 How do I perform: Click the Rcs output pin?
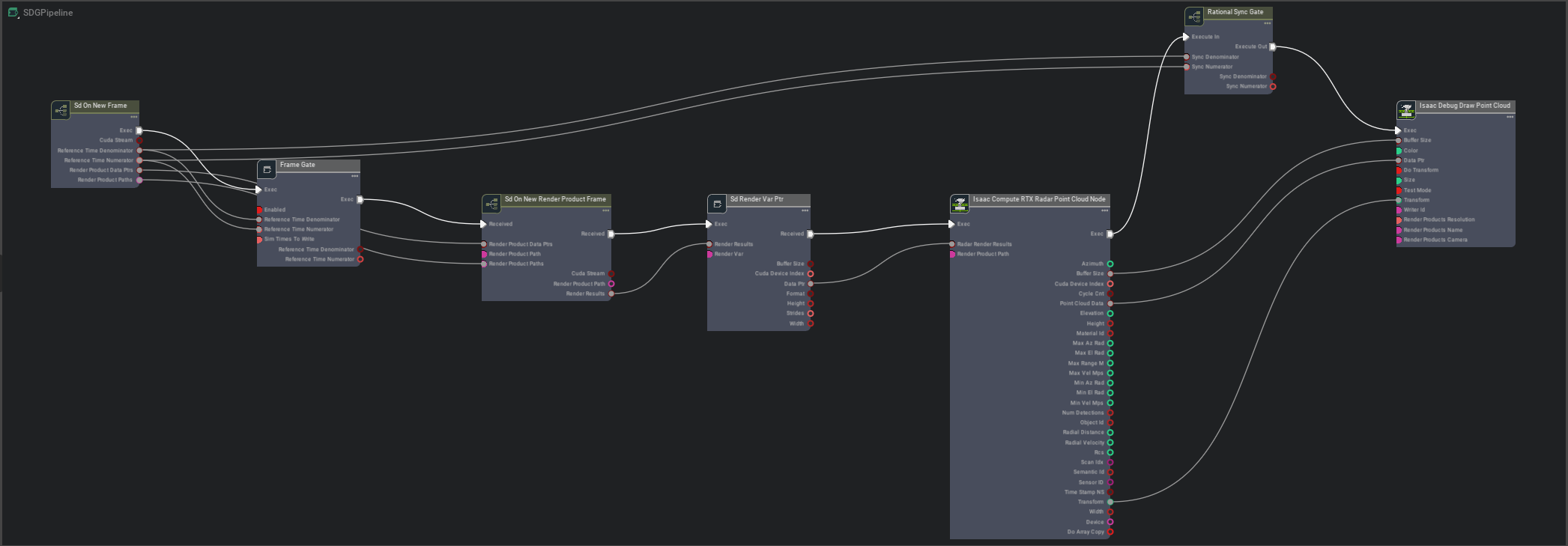tap(1110, 452)
